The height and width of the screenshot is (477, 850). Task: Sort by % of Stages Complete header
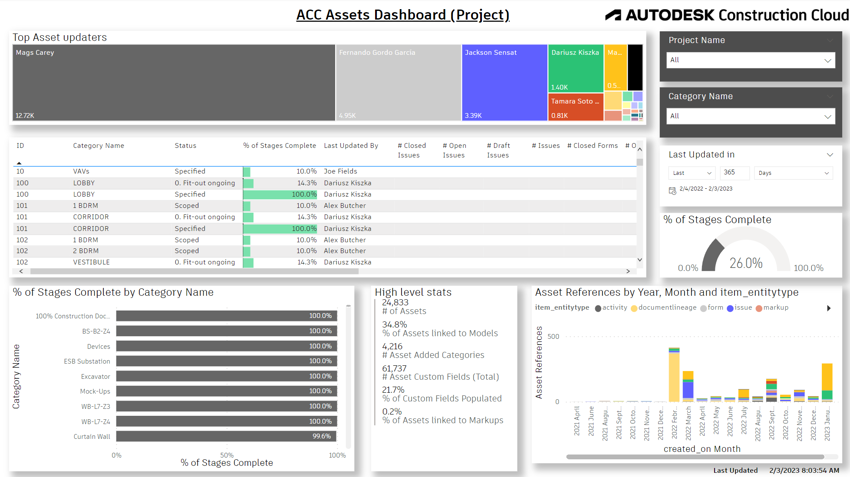point(279,146)
